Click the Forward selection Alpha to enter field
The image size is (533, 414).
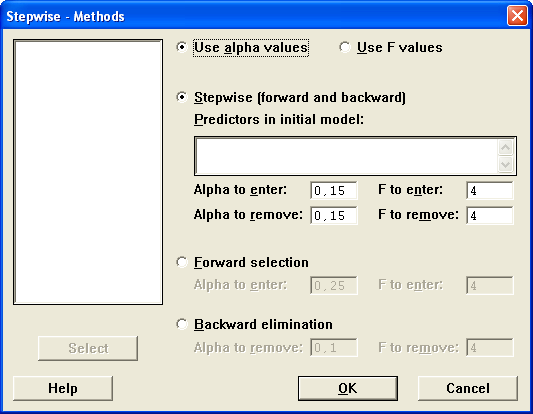click(334, 285)
